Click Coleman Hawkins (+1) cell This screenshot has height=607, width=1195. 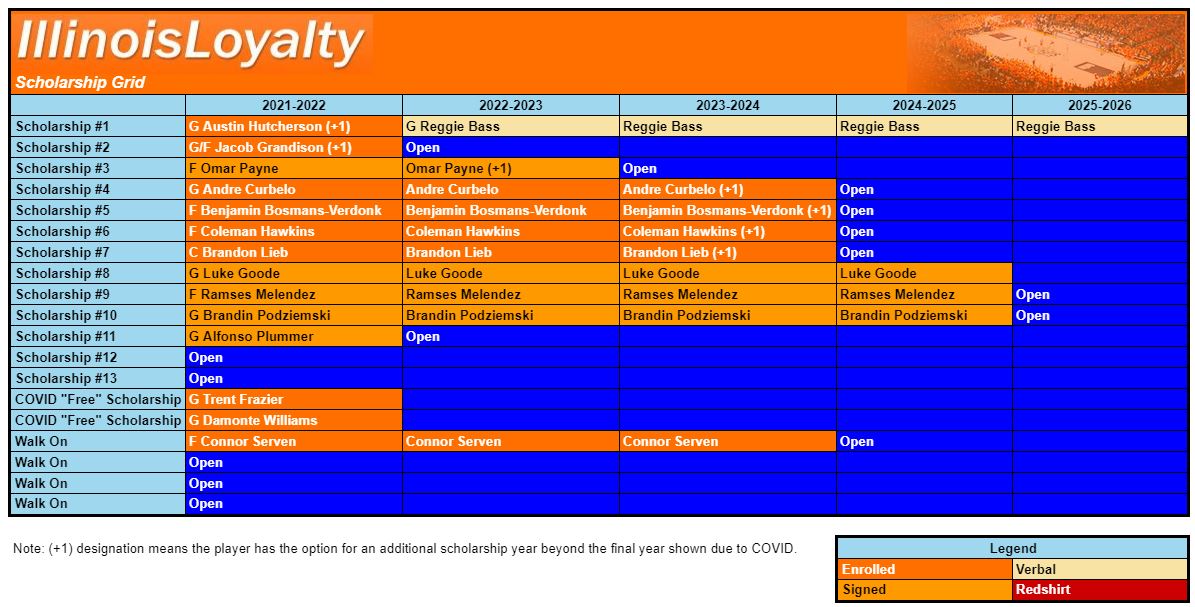point(728,231)
